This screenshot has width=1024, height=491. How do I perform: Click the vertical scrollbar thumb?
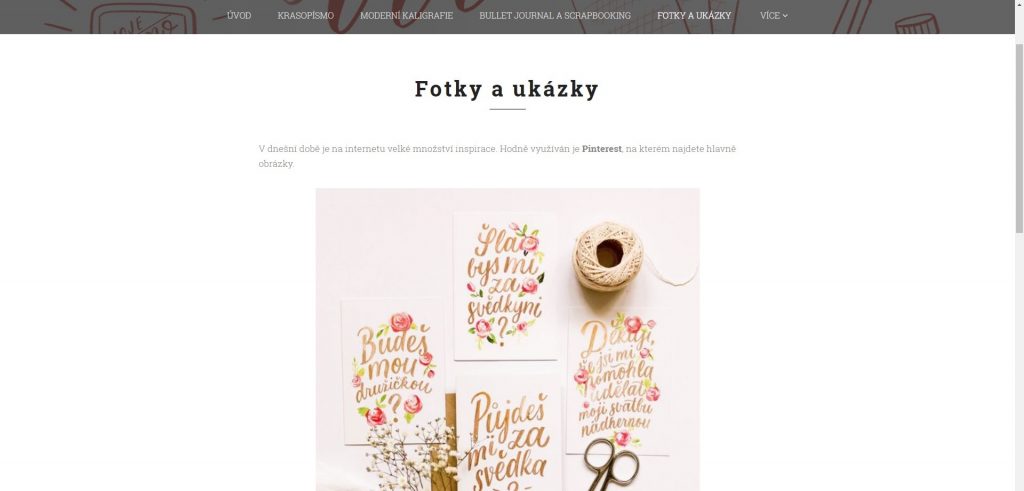(1019, 138)
